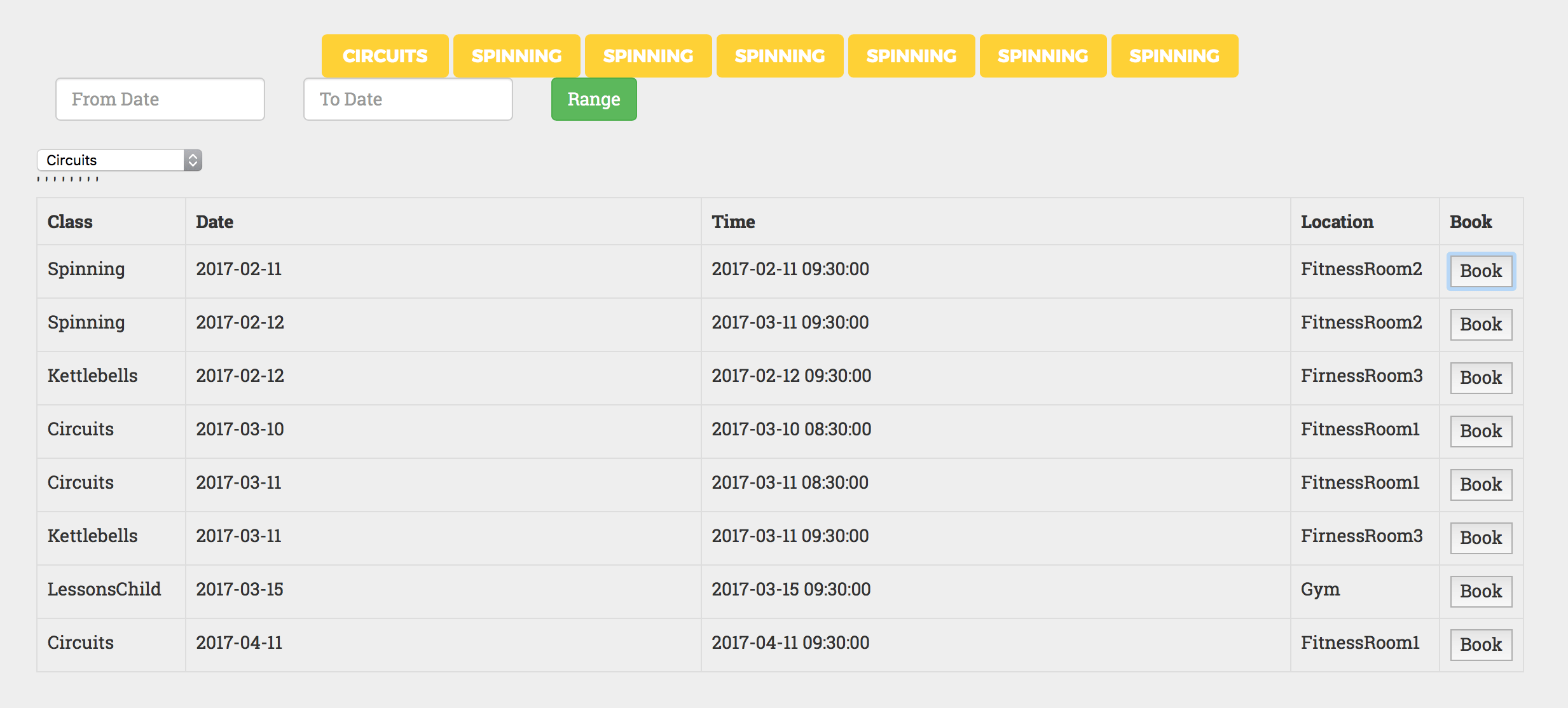The width and height of the screenshot is (1568, 708).
Task: Book the Circuits class dated 2017-03-10
Action: point(1480,432)
